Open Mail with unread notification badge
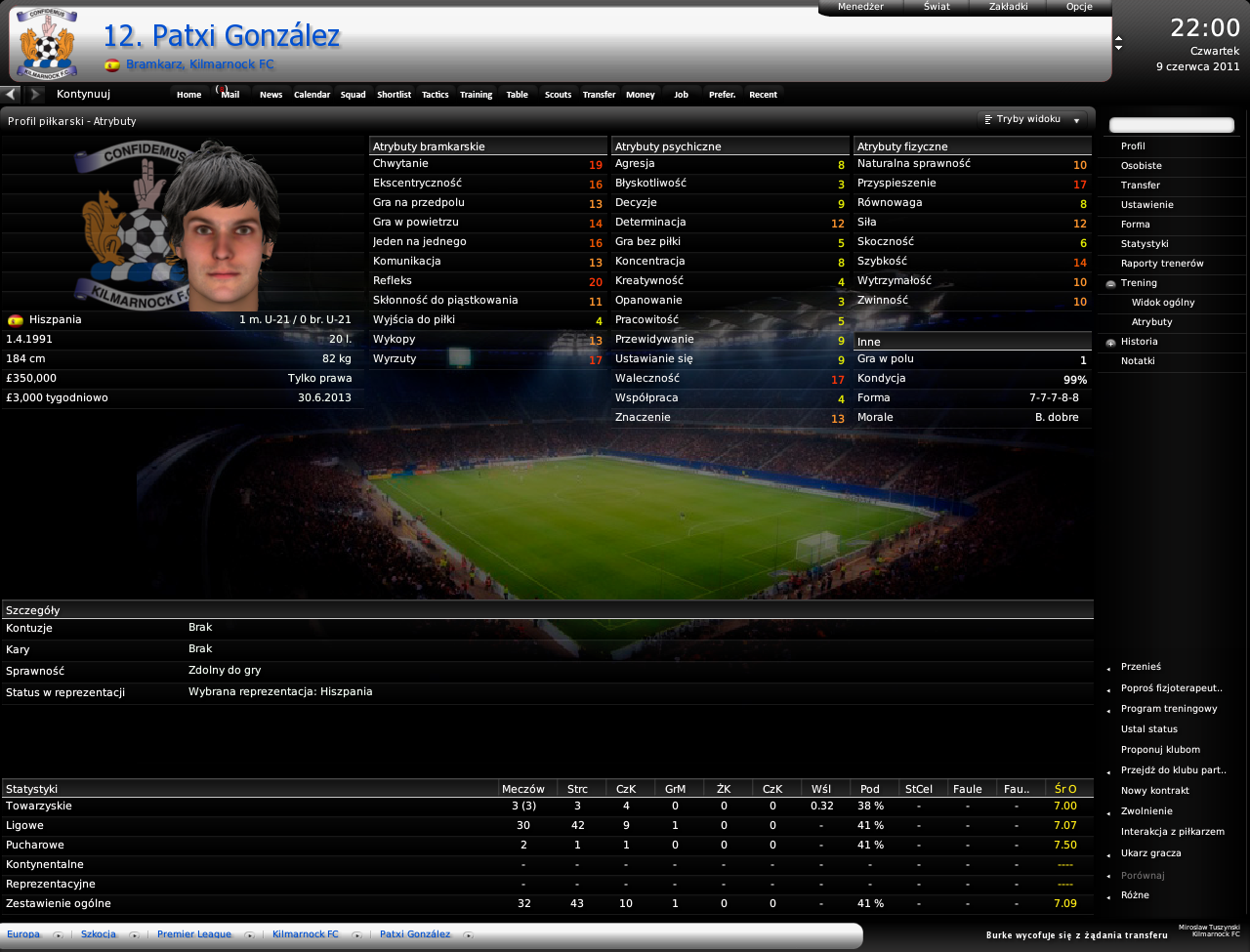Screen dimensions: 1250x952 (229, 94)
